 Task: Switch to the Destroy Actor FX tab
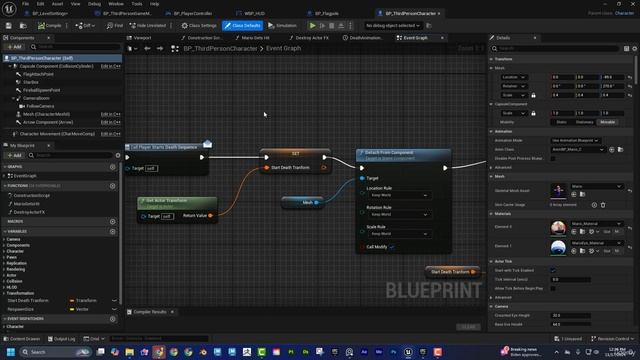click(x=312, y=38)
